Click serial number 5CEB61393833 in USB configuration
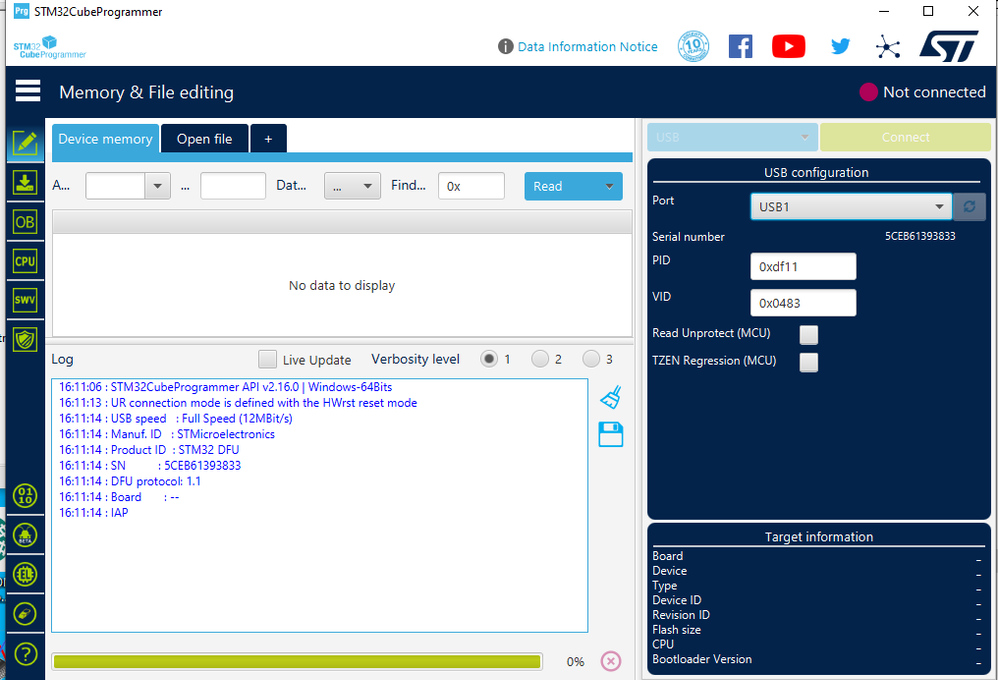 pyautogui.click(x=920, y=236)
